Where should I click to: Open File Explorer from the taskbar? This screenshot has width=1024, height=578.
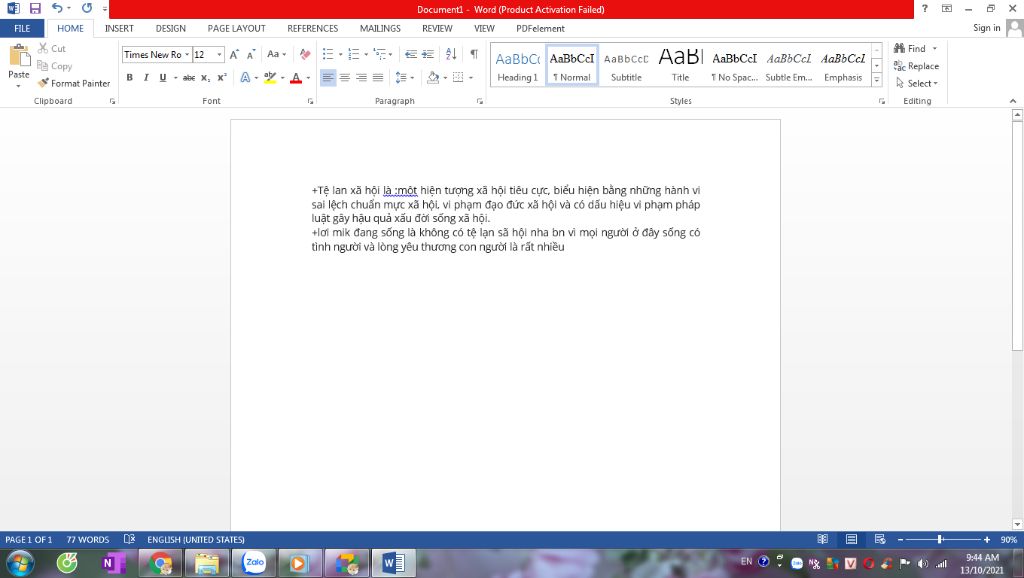tap(207, 563)
